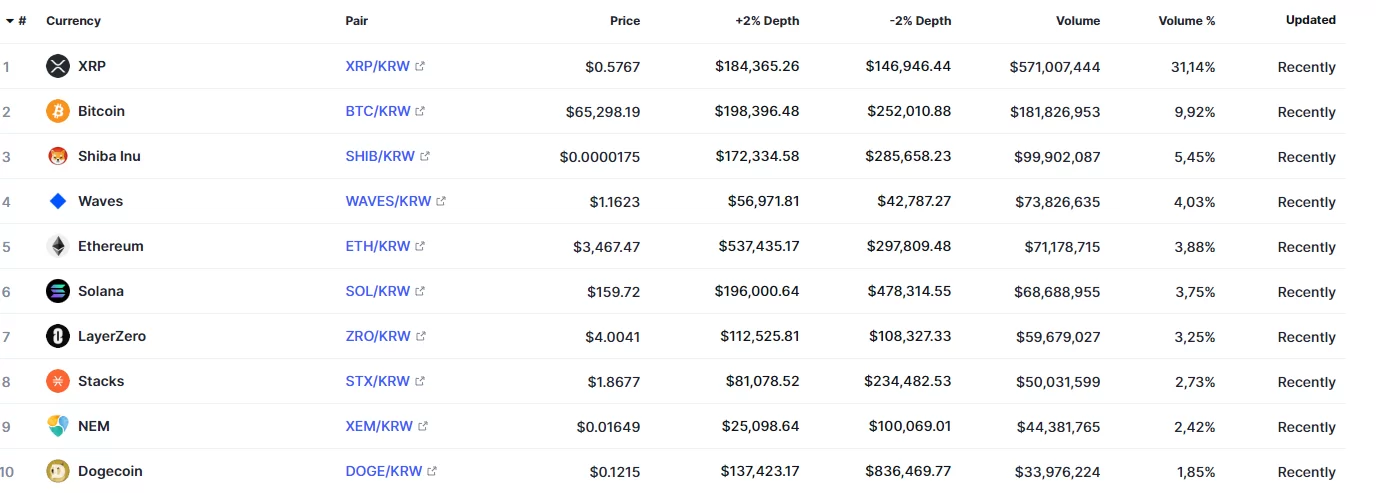Click the Updated column header

1310,20
